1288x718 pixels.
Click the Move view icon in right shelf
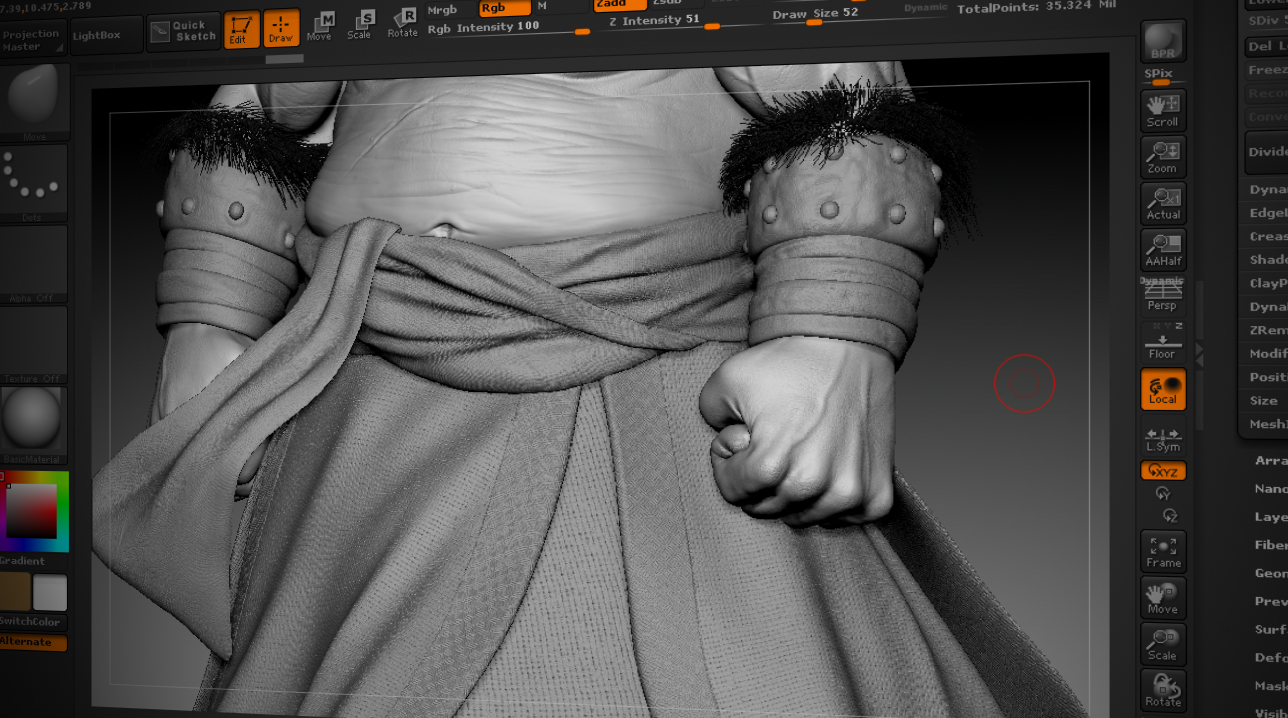(1163, 597)
